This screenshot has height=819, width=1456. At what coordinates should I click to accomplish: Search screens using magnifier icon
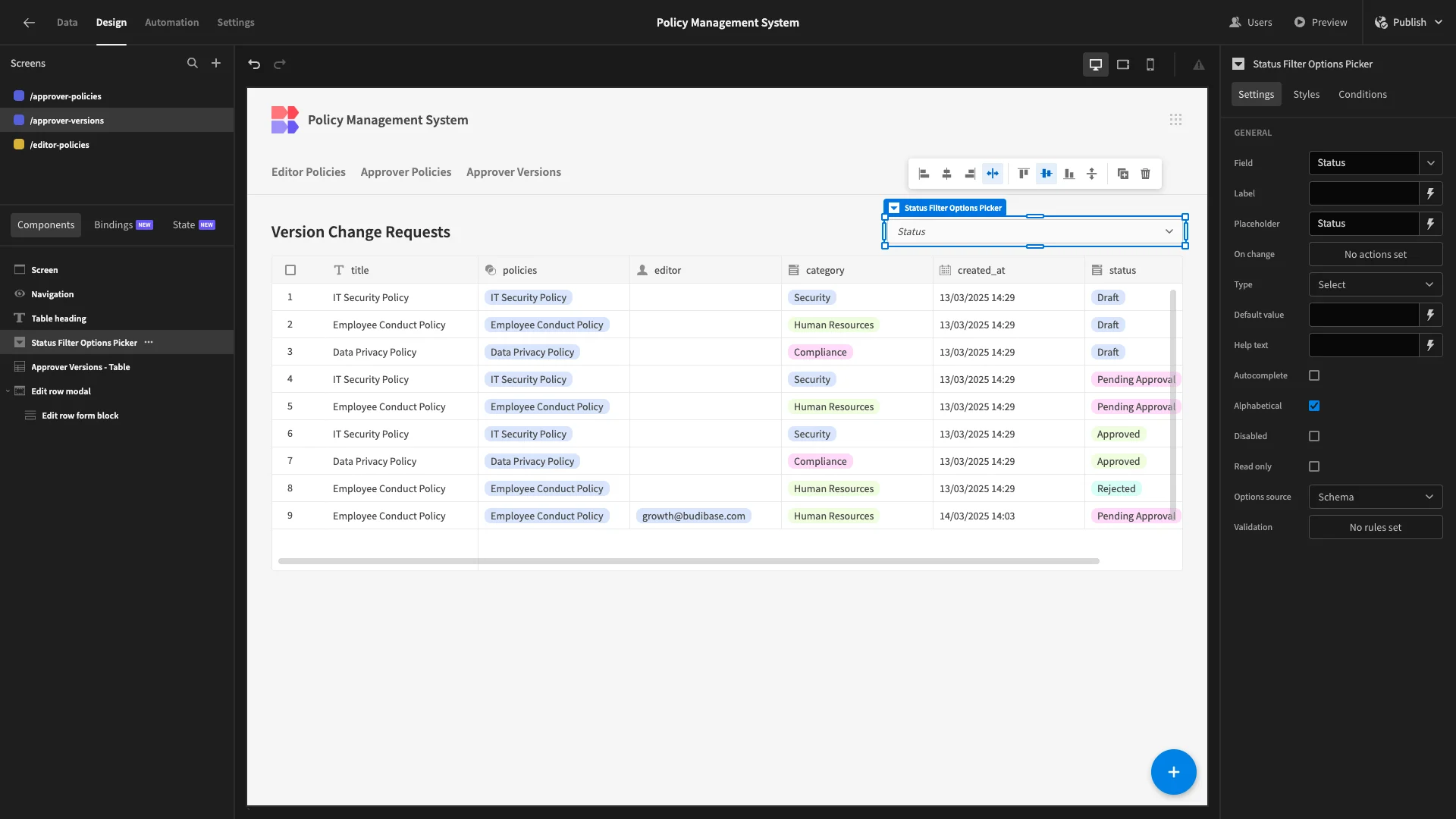[193, 63]
